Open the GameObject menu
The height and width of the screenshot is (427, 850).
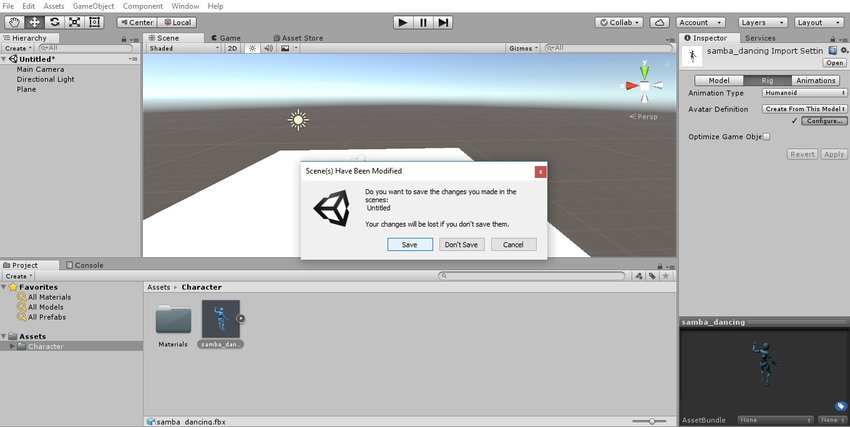point(93,6)
